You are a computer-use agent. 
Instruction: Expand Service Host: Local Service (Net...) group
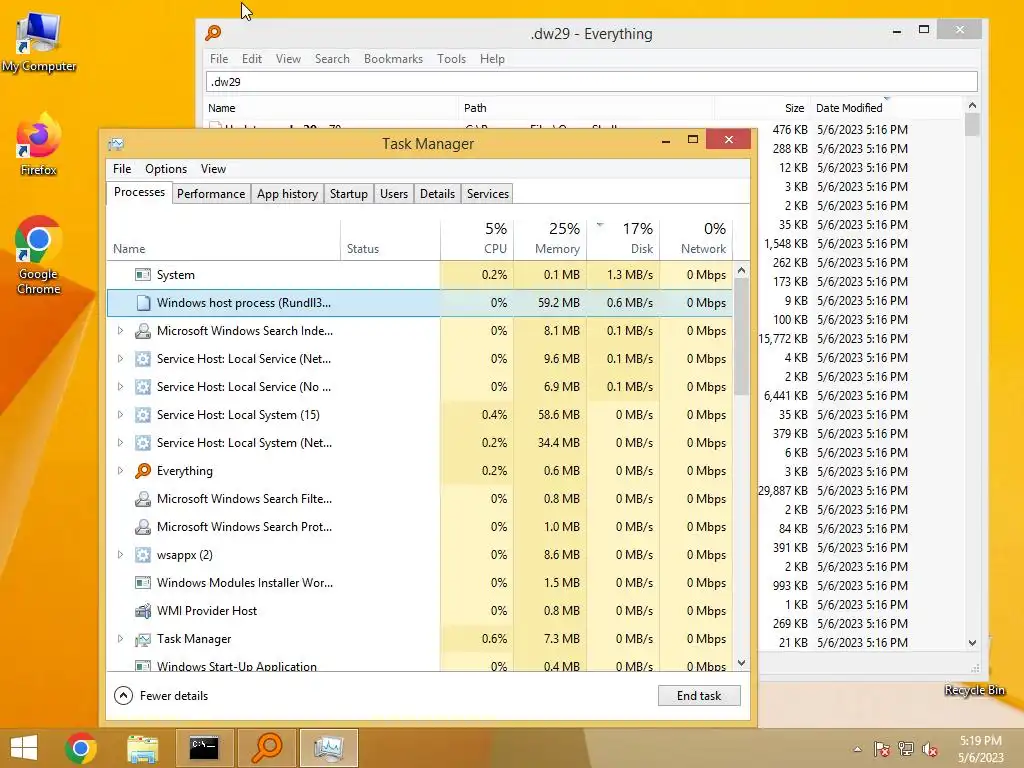point(120,359)
